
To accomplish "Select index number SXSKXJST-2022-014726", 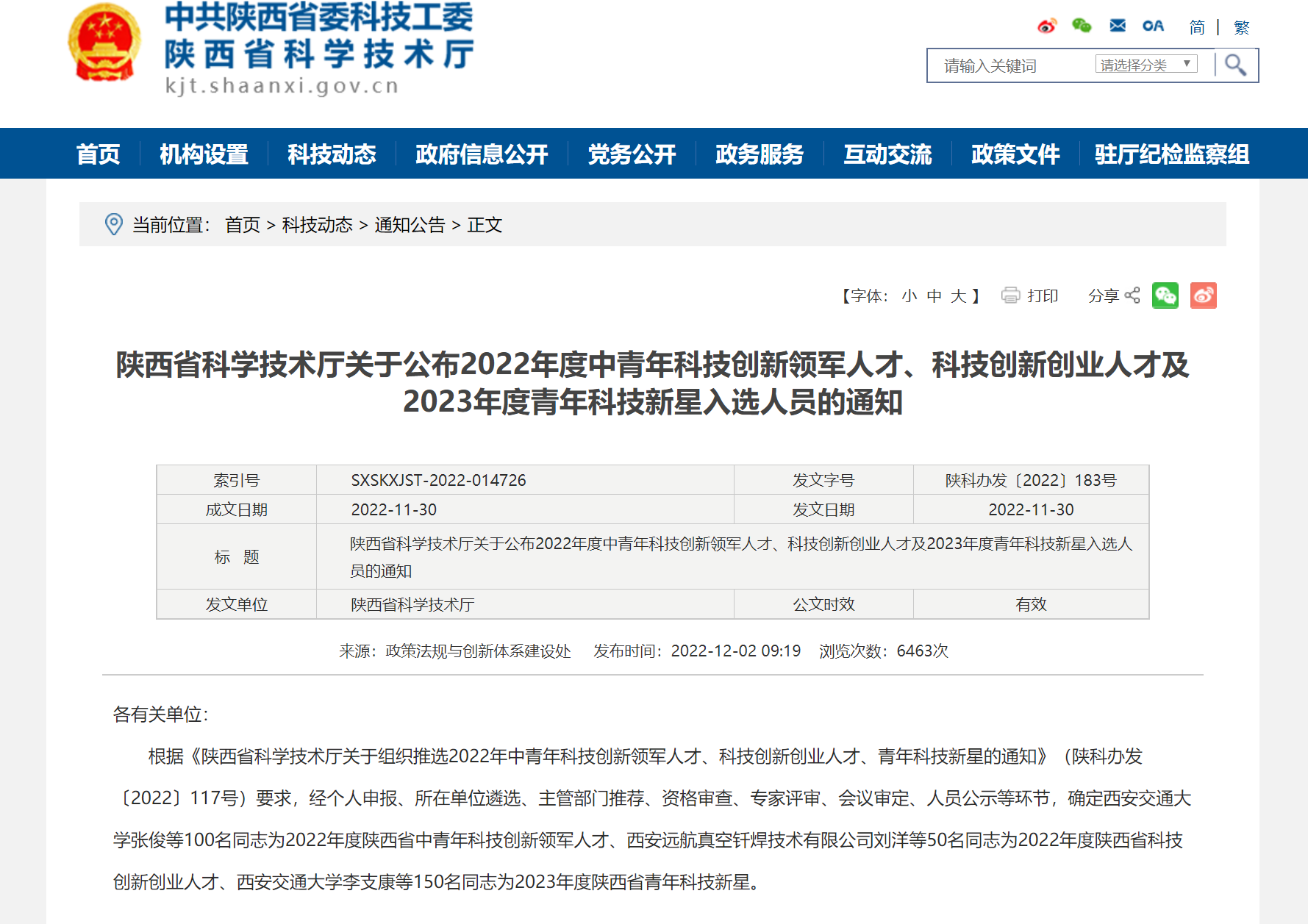I will click(x=438, y=480).
